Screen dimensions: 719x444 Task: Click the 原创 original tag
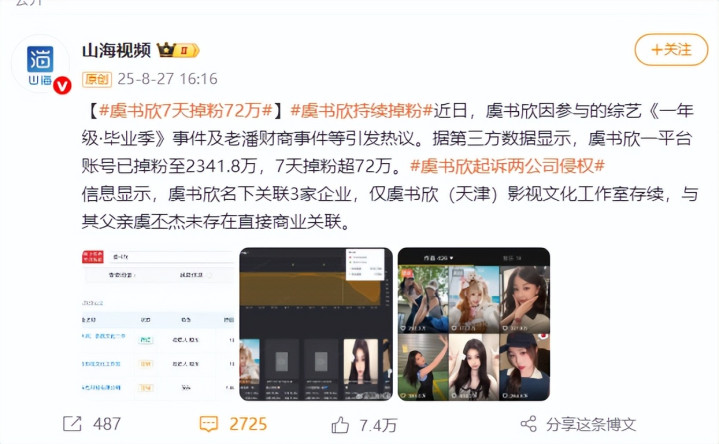coord(97,79)
